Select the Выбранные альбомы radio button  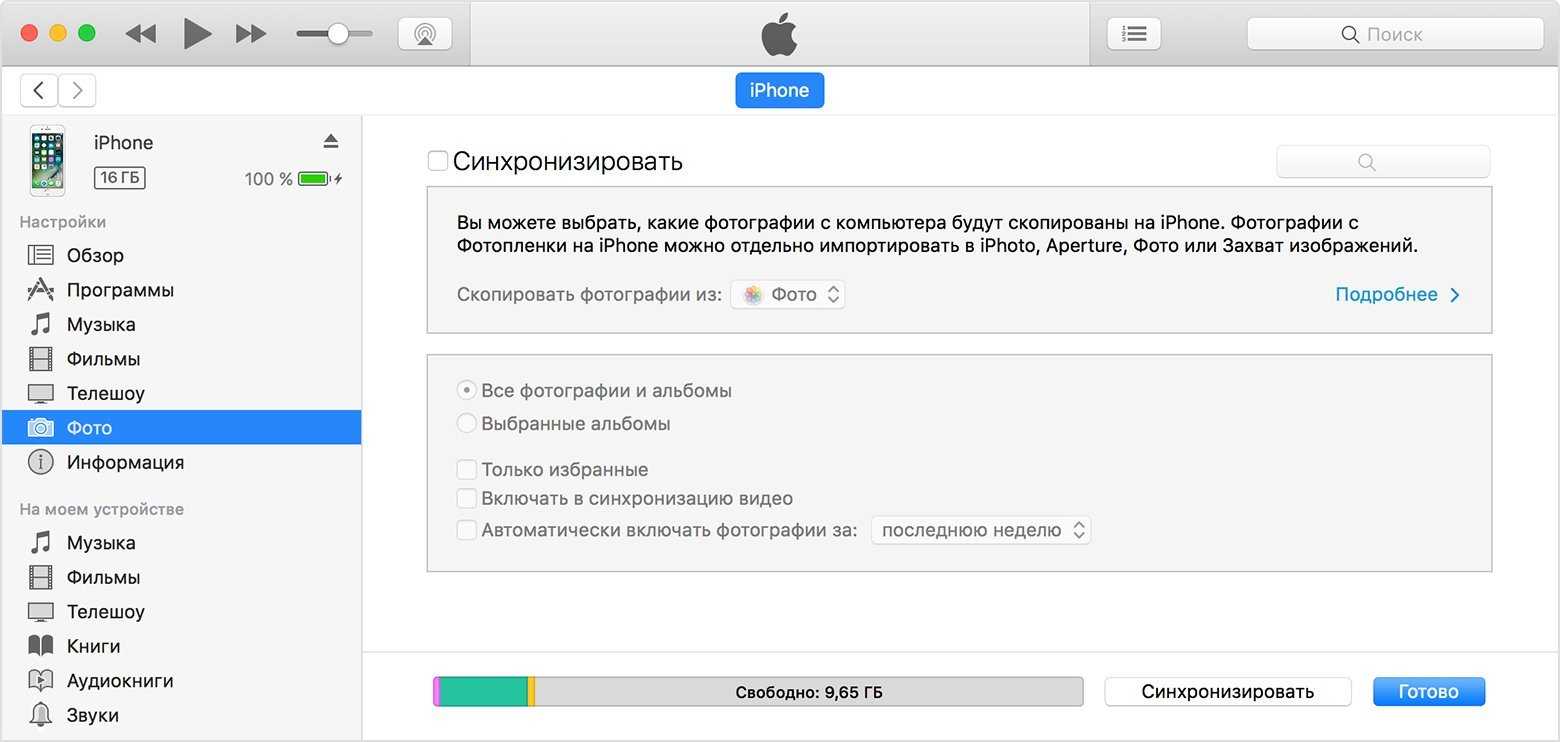click(x=466, y=424)
